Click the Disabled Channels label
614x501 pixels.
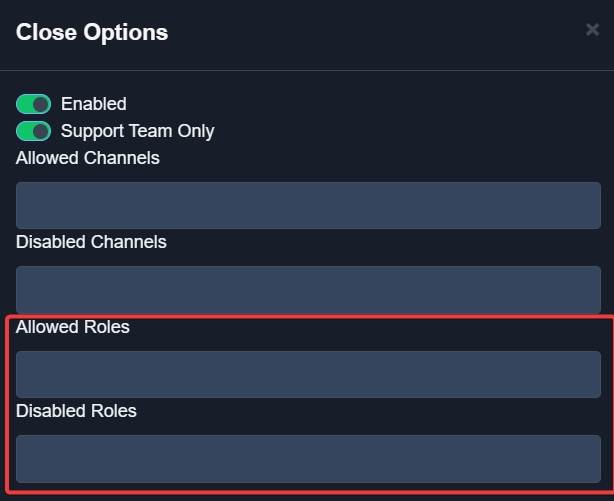pyautogui.click(x=91, y=242)
